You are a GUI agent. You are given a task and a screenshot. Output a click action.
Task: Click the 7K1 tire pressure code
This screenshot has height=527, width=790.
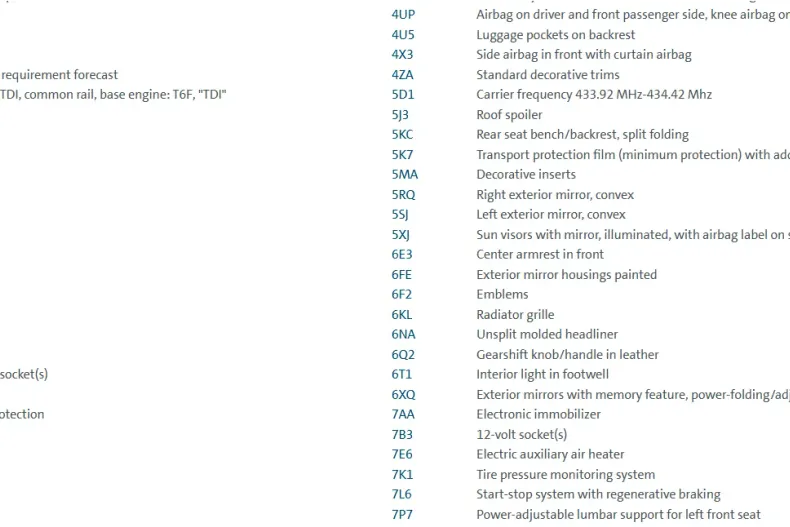pos(402,475)
